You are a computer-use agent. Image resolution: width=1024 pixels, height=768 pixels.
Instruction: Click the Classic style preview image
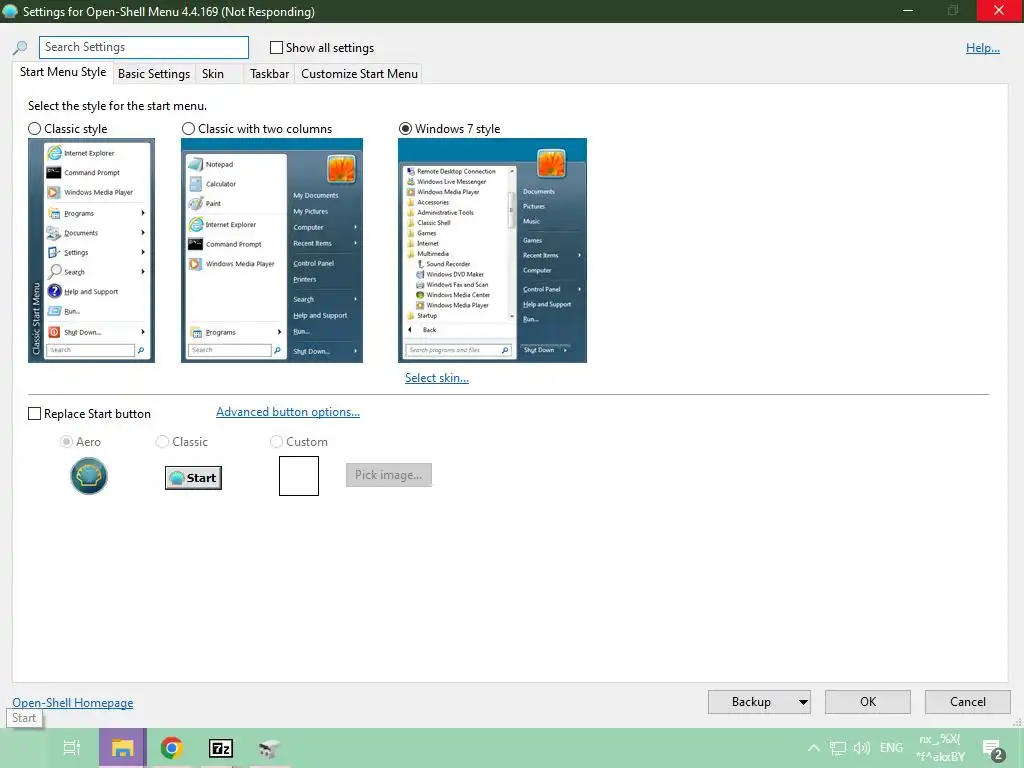[91, 250]
